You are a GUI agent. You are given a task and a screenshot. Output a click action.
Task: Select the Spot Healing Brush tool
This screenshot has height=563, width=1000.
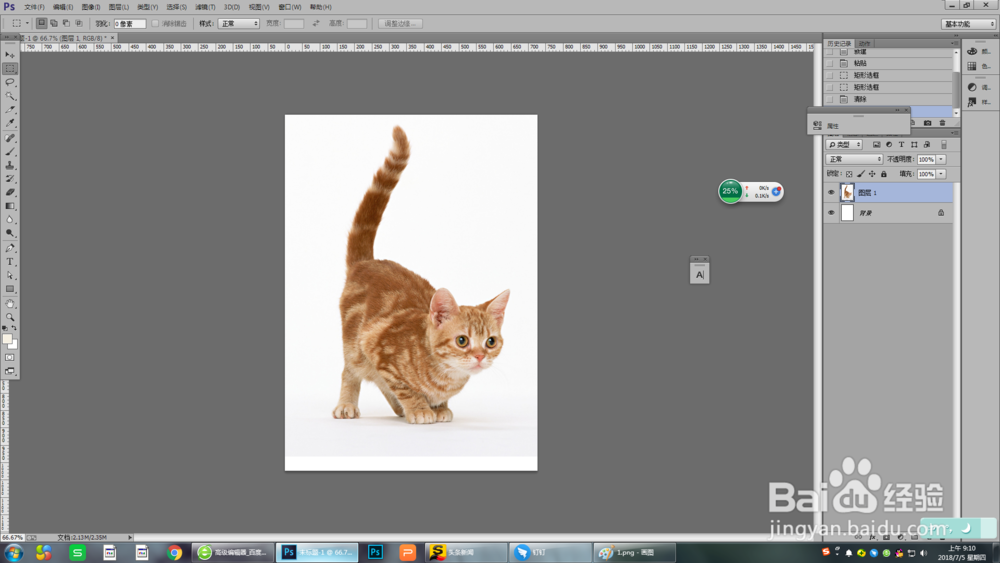pos(10,138)
